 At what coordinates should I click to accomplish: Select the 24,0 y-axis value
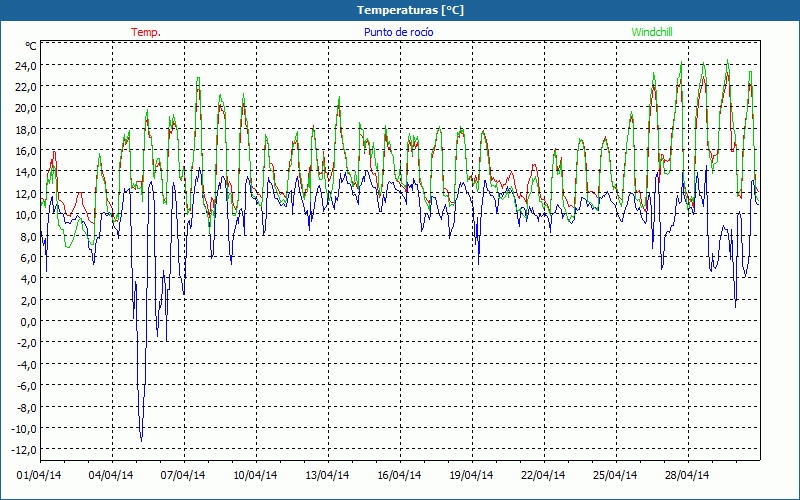(x=27, y=65)
